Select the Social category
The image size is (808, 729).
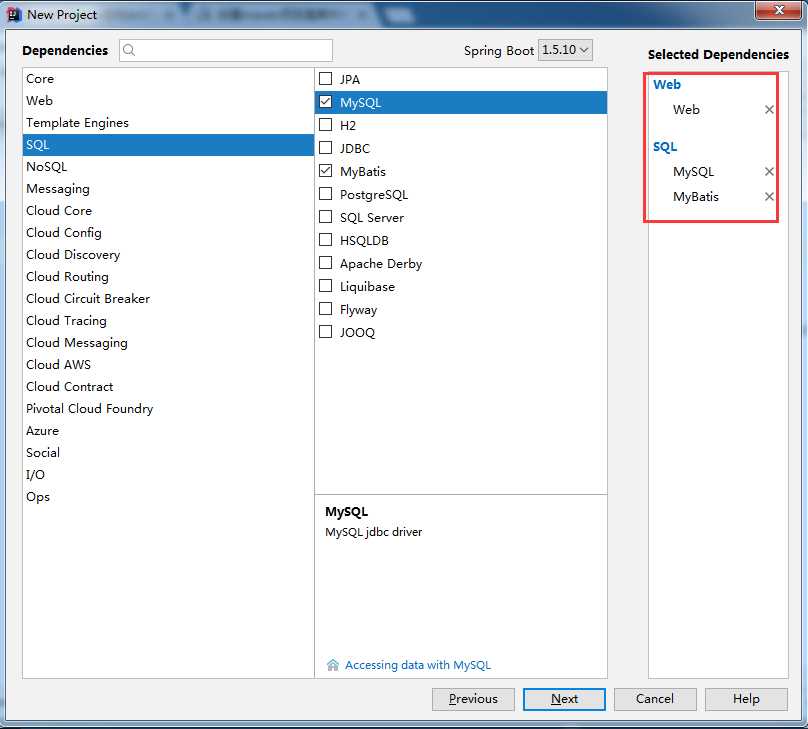168,452
